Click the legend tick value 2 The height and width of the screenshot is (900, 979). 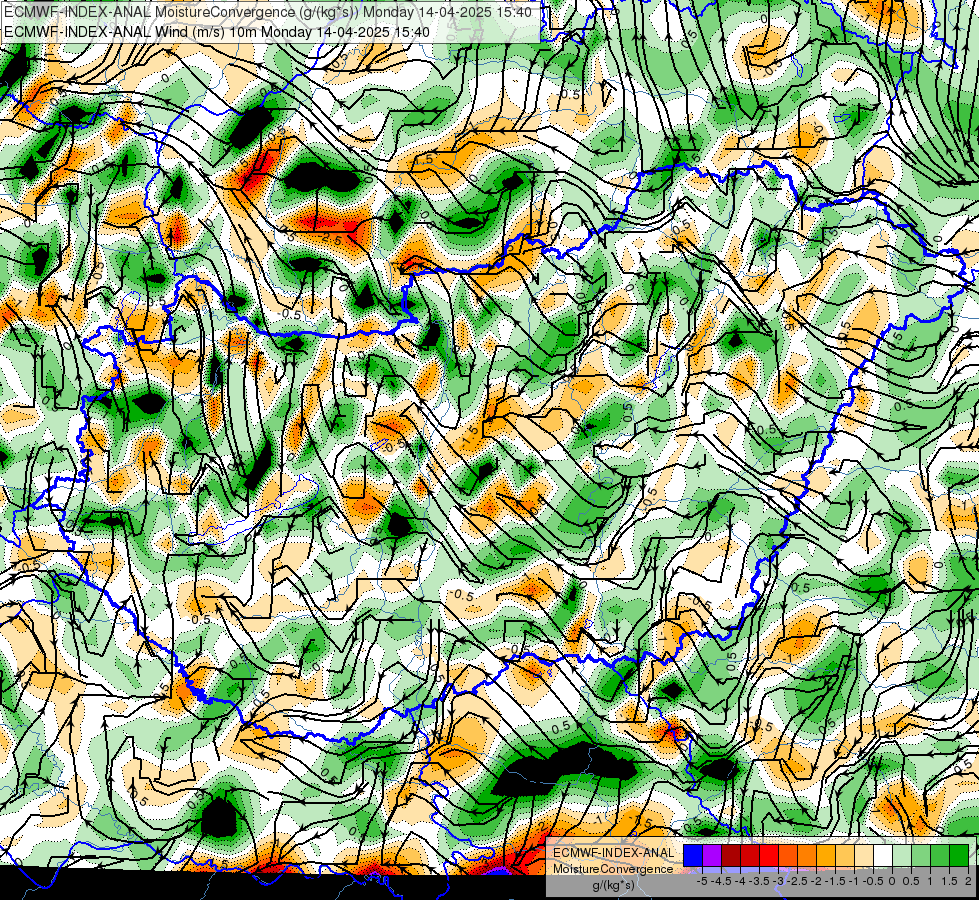pyautogui.click(x=968, y=881)
